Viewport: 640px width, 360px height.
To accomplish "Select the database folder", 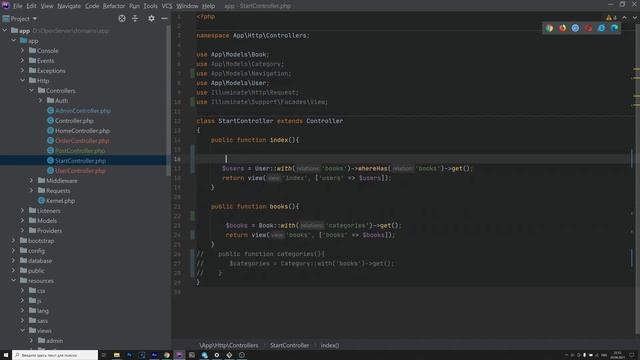I will [40, 261].
